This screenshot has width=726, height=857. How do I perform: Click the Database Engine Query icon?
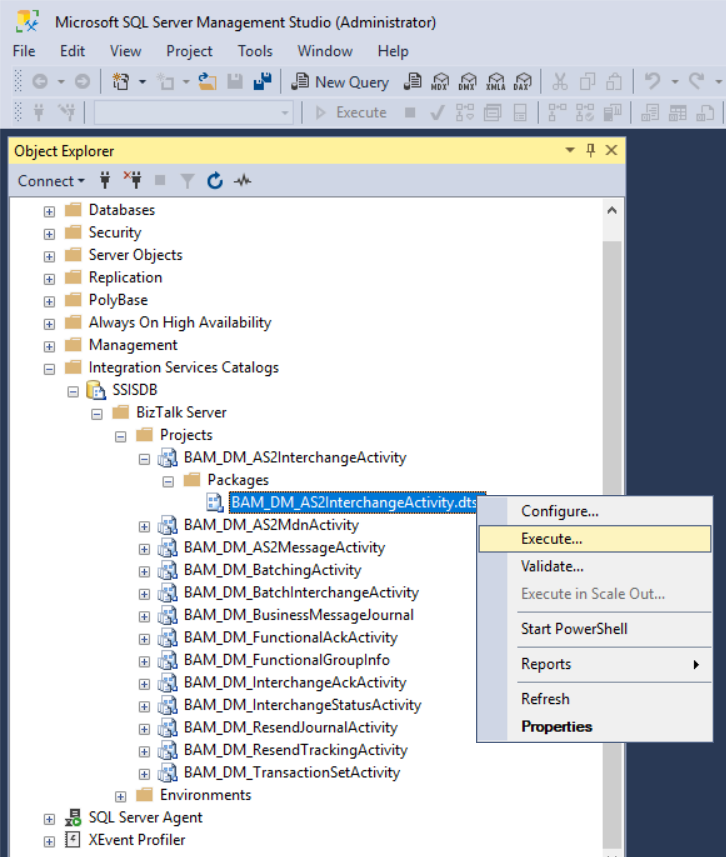click(413, 82)
